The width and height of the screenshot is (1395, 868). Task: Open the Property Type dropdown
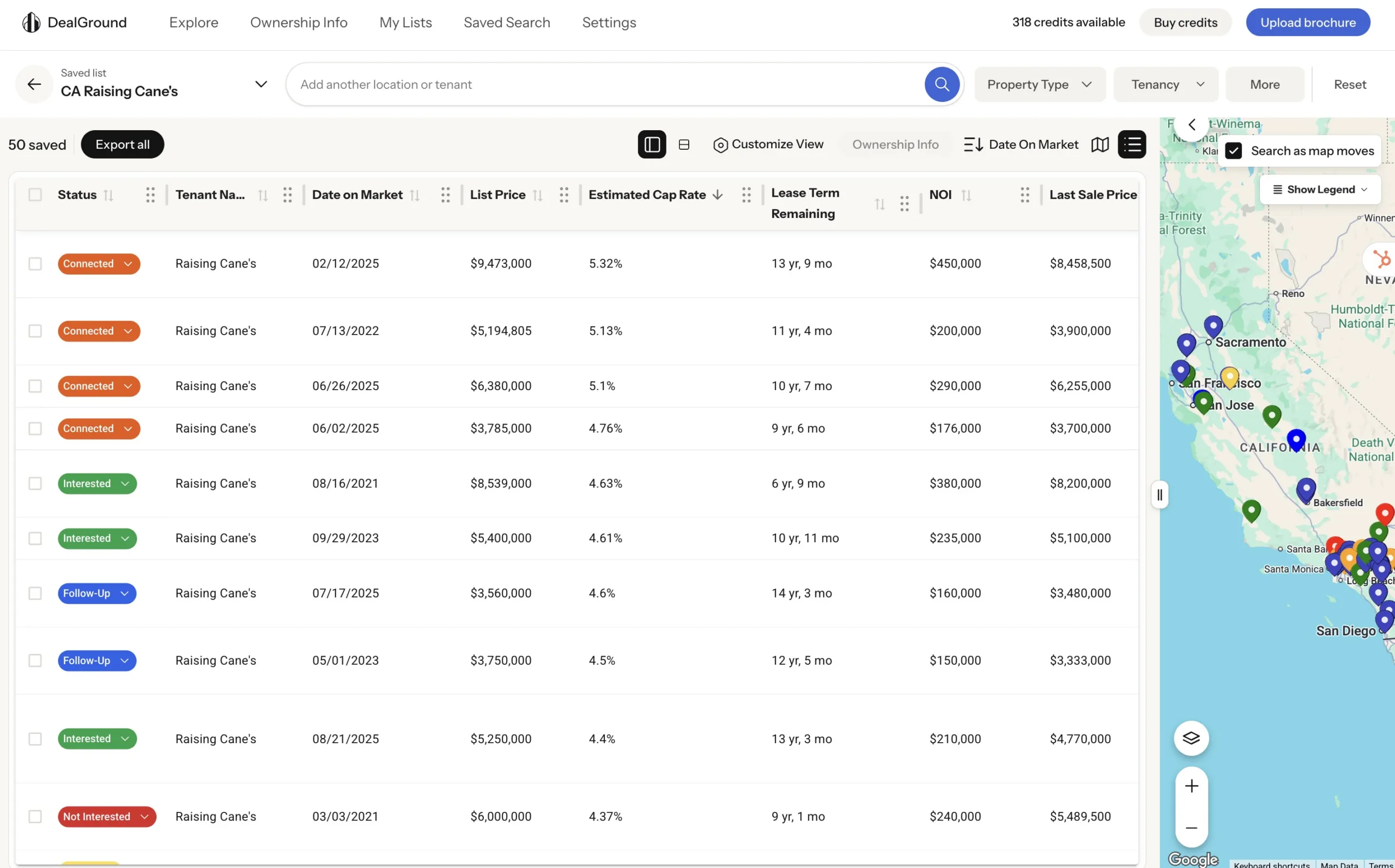1040,84
